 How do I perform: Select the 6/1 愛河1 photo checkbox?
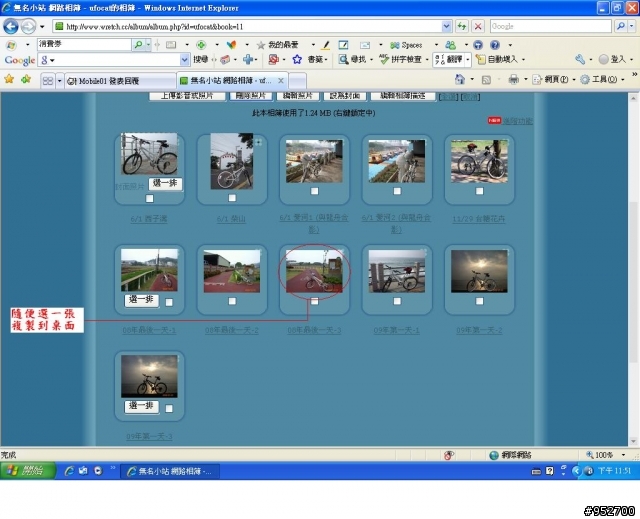(x=314, y=191)
